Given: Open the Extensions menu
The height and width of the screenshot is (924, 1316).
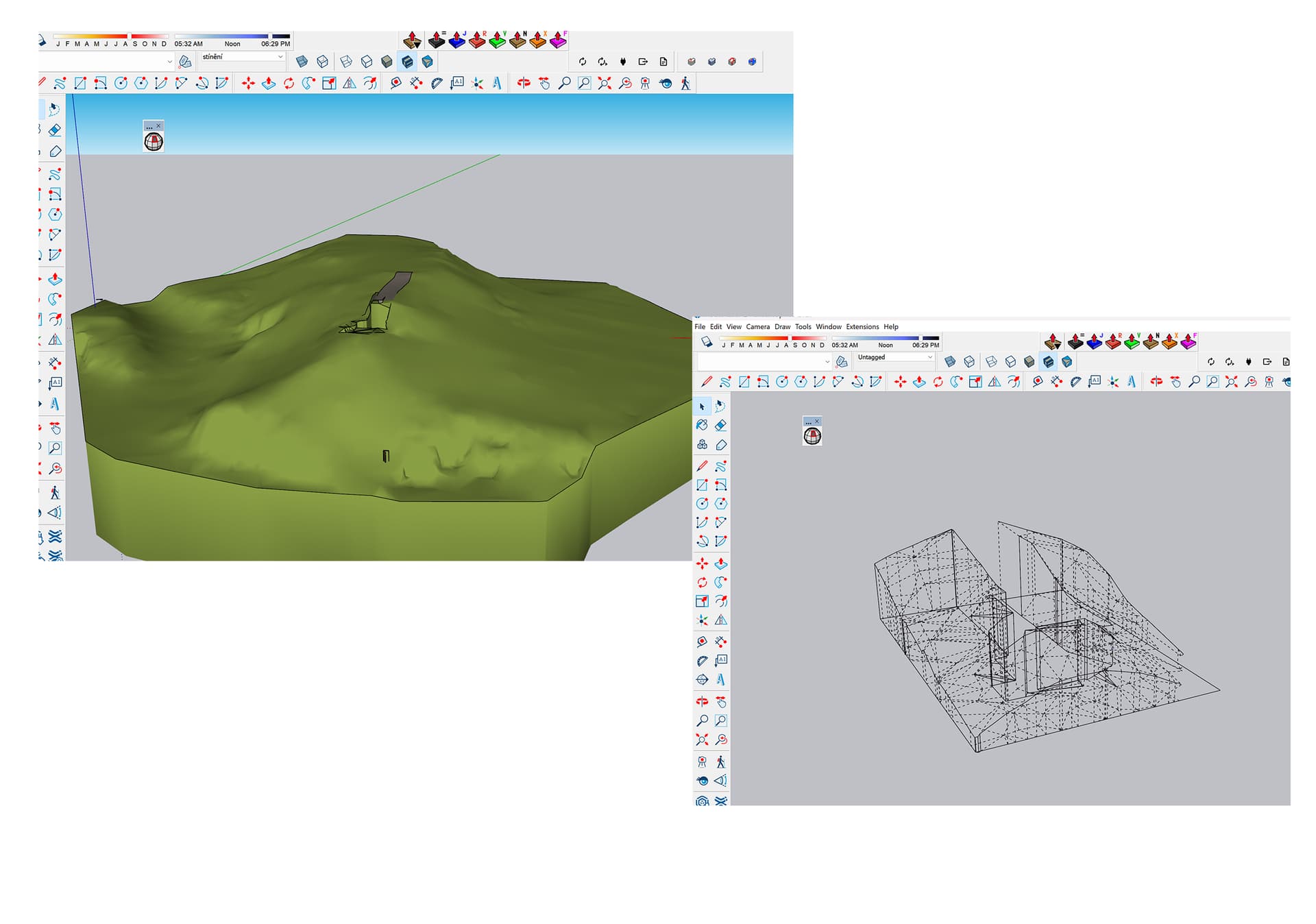Looking at the screenshot, I should [862, 327].
